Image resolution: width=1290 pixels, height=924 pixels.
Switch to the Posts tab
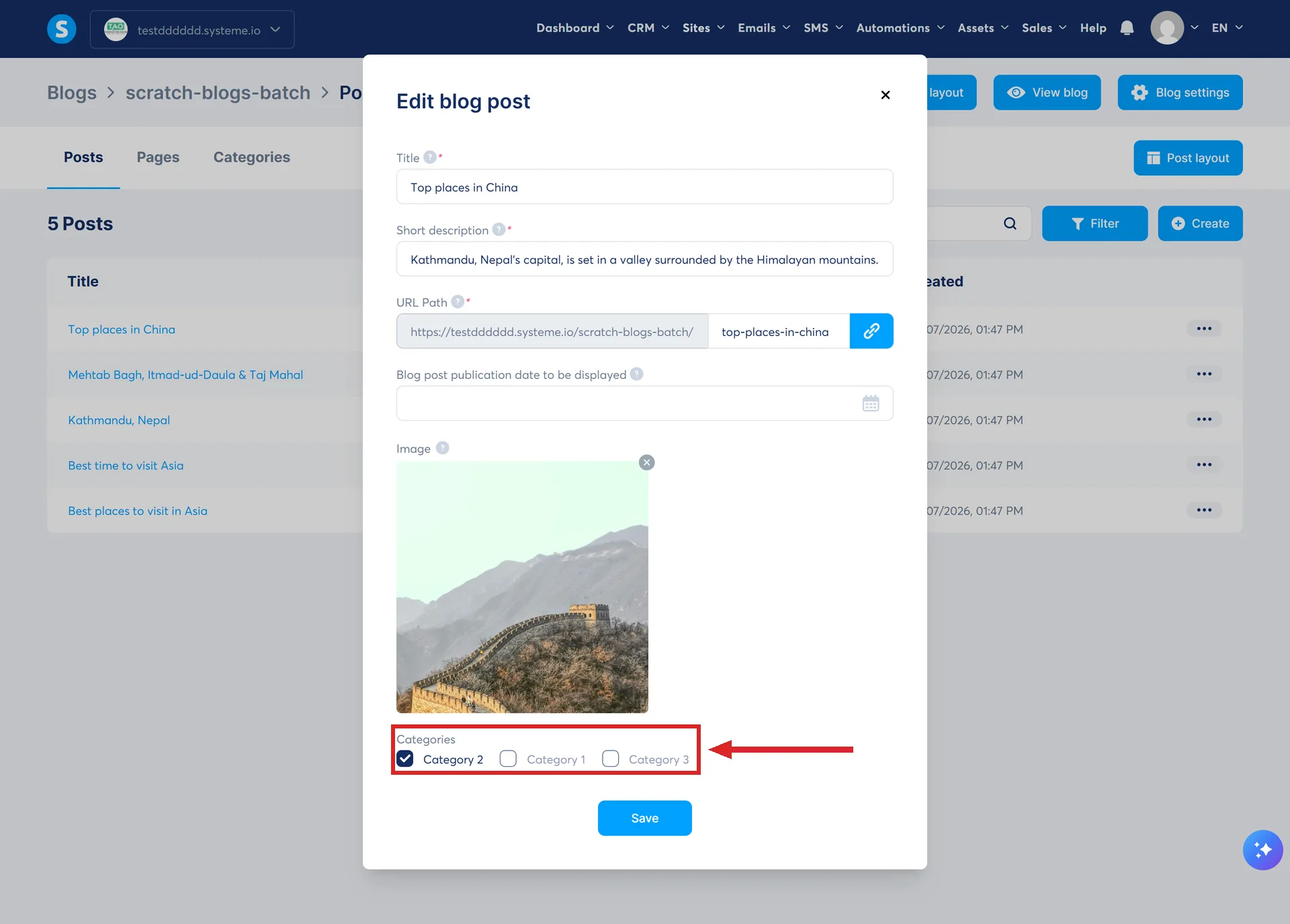[x=83, y=157]
